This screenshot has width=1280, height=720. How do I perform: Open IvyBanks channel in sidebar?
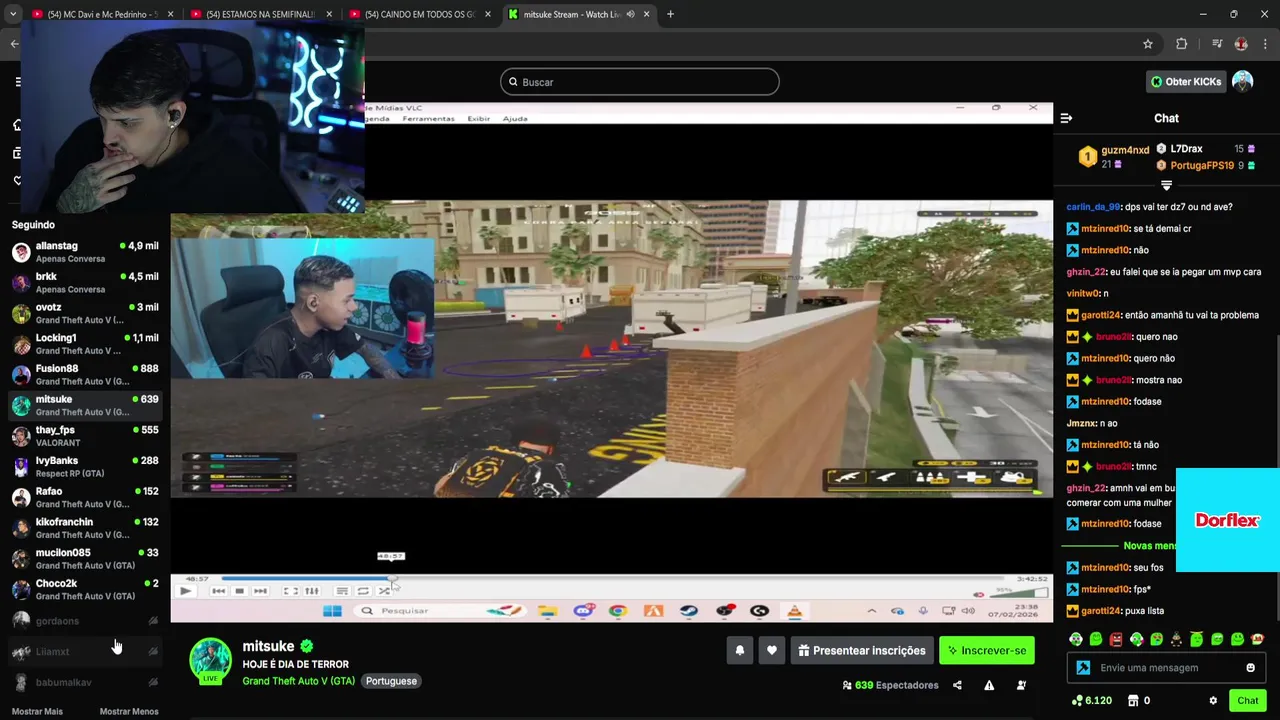[85, 467]
